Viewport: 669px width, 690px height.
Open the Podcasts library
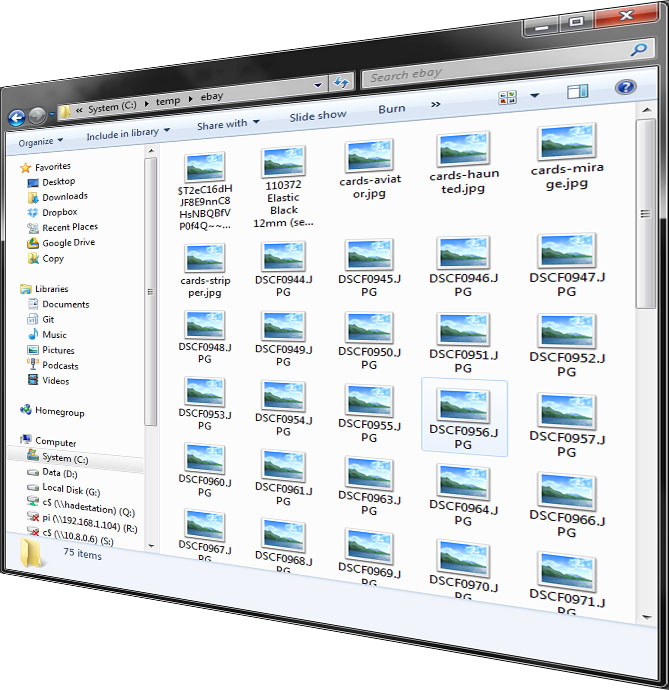(59, 365)
